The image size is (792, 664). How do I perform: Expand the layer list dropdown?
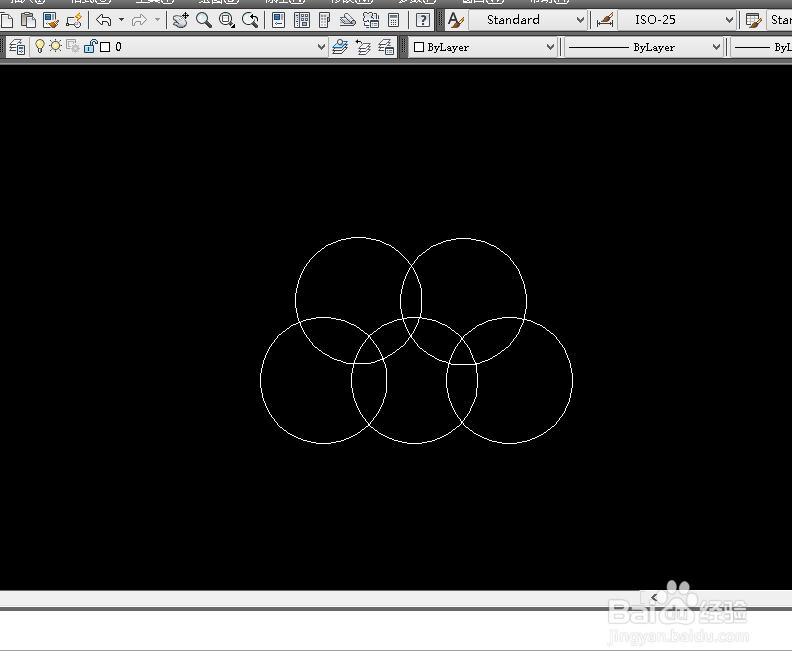click(x=321, y=47)
